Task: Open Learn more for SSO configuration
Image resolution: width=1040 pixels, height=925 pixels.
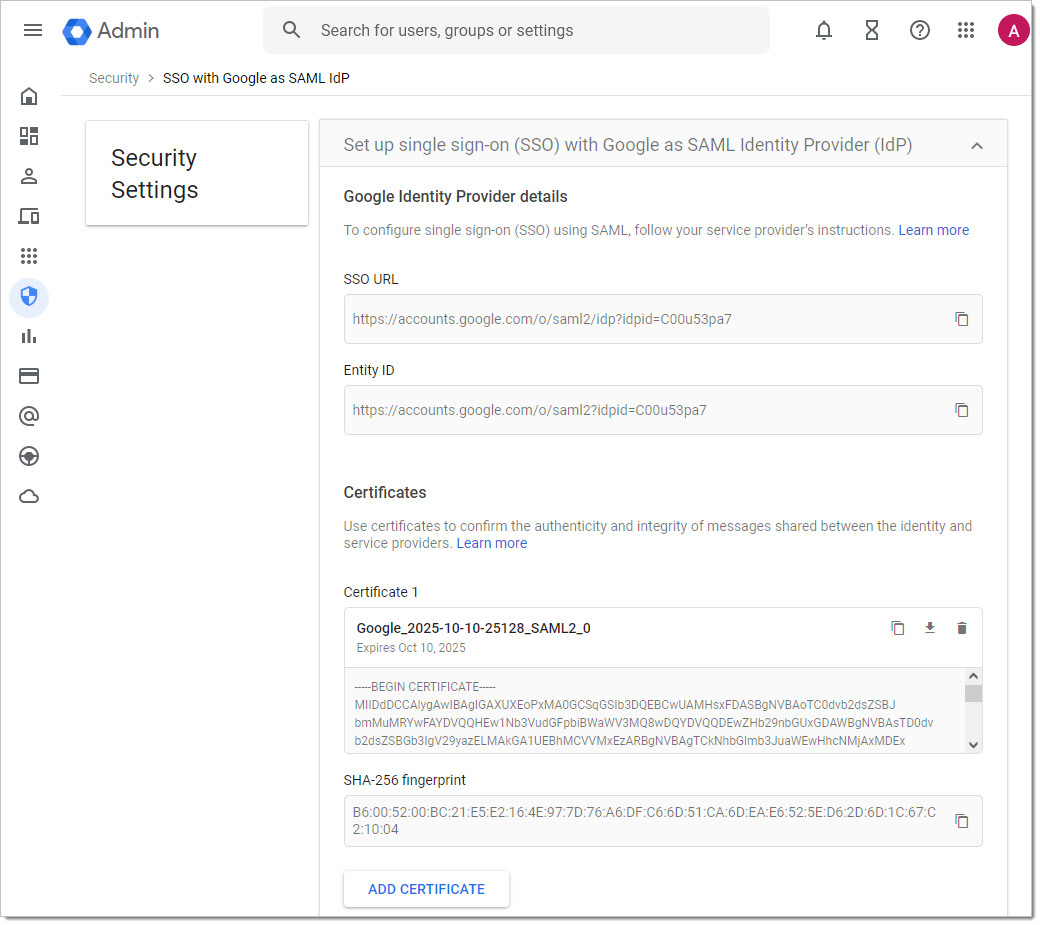Action: [933, 230]
